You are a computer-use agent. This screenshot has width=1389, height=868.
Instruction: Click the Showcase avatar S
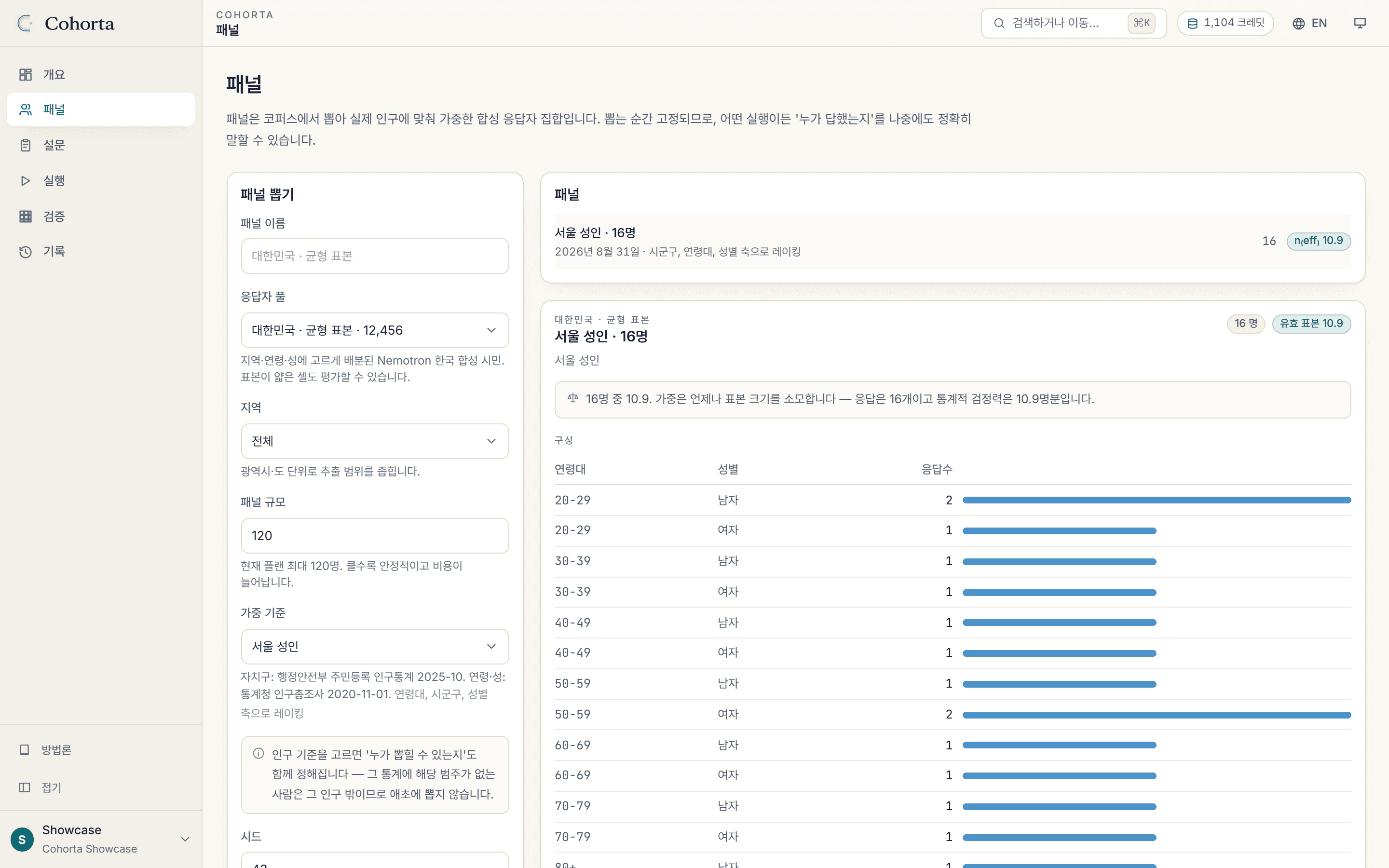(22, 839)
